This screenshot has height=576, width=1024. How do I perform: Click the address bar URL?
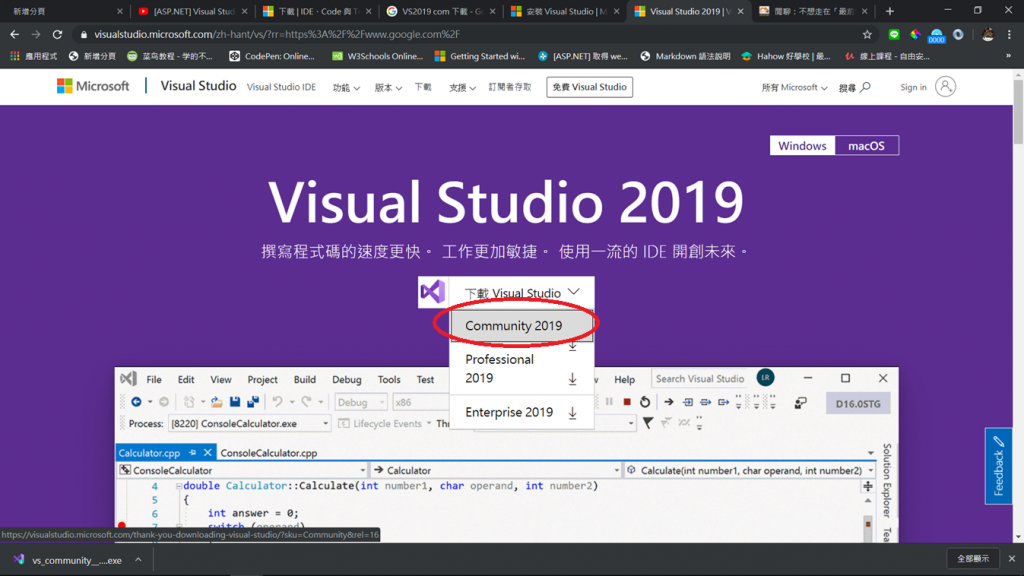click(x=277, y=34)
